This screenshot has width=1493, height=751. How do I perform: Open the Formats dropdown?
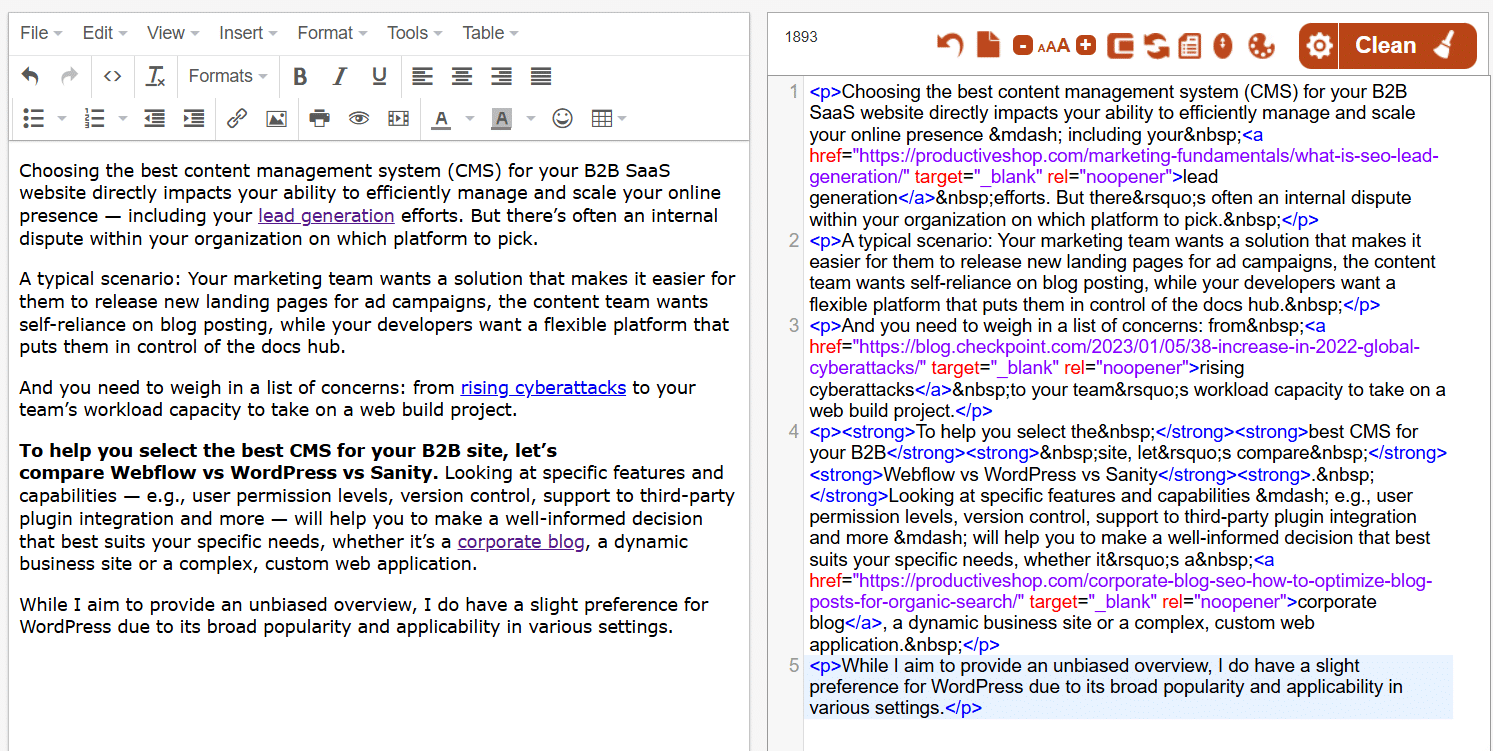(x=228, y=76)
